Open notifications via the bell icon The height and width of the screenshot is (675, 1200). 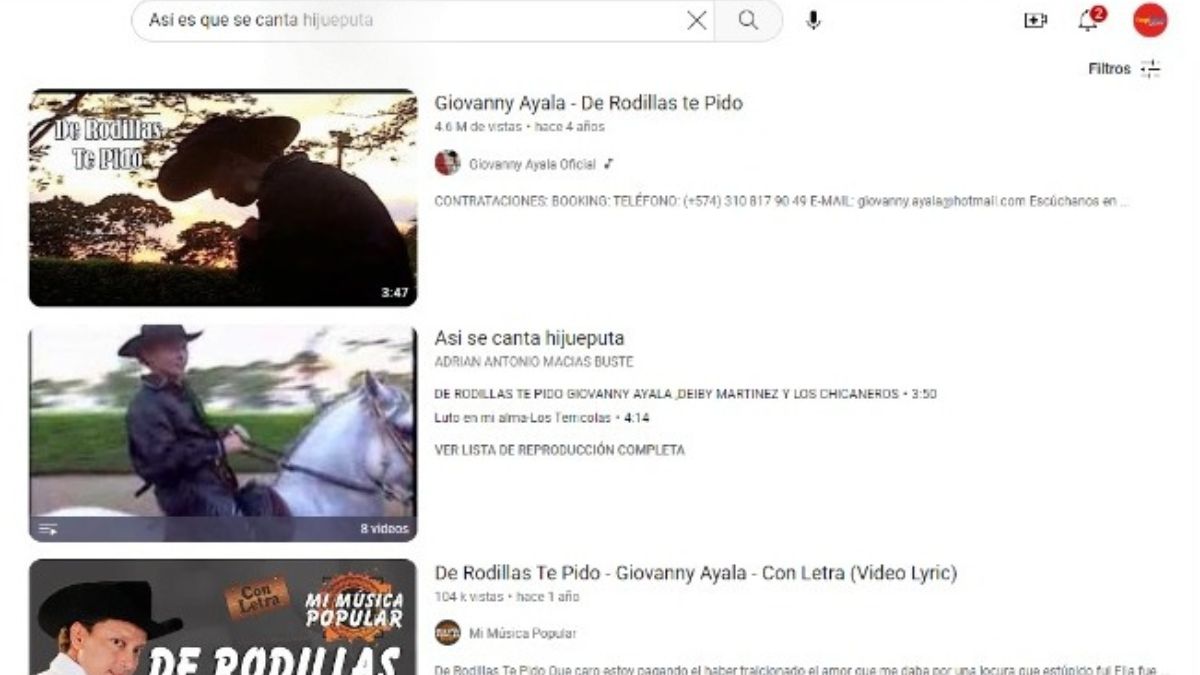click(x=1086, y=20)
